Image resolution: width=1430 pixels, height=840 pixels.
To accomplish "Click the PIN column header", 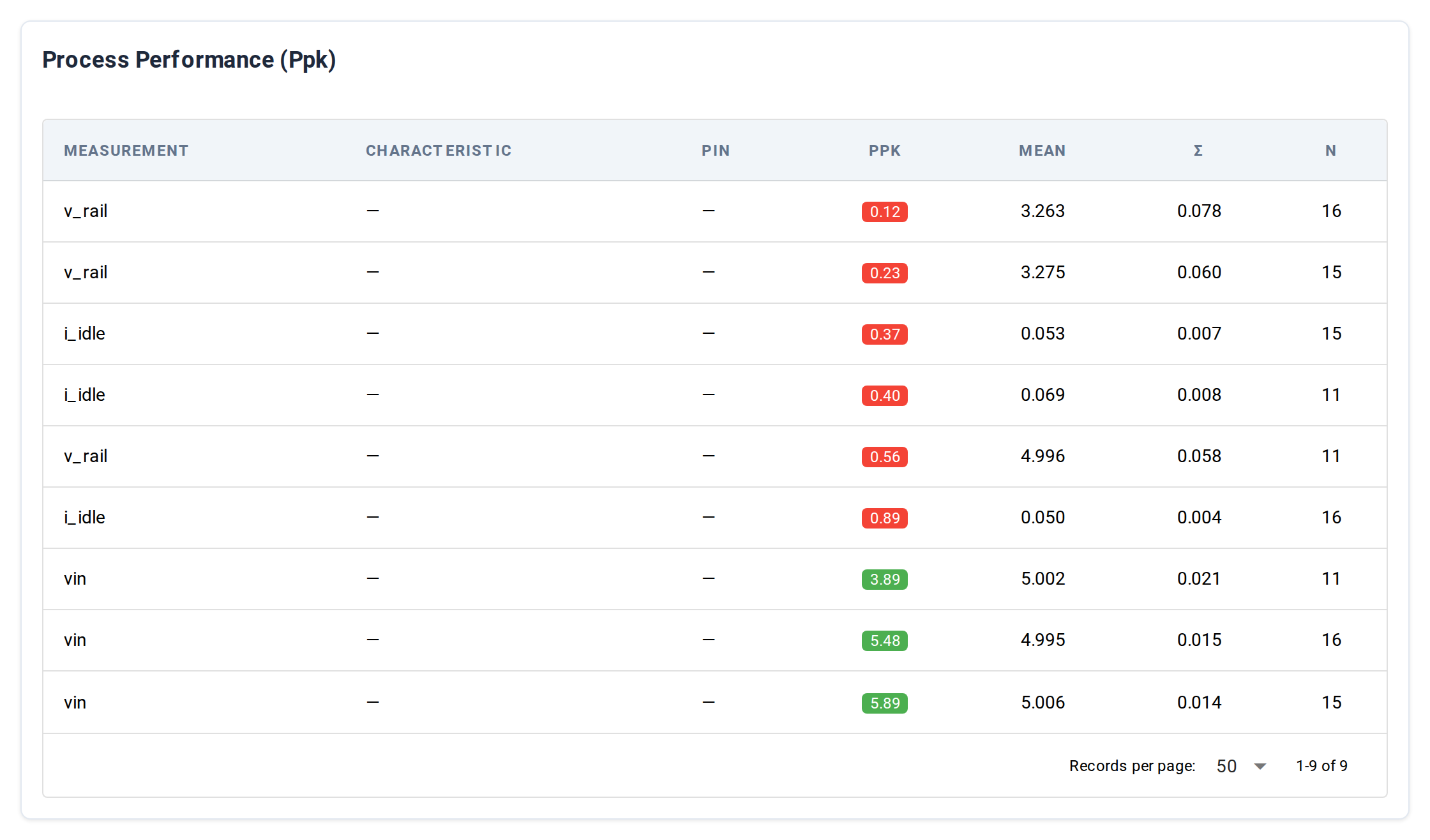I will (x=716, y=151).
